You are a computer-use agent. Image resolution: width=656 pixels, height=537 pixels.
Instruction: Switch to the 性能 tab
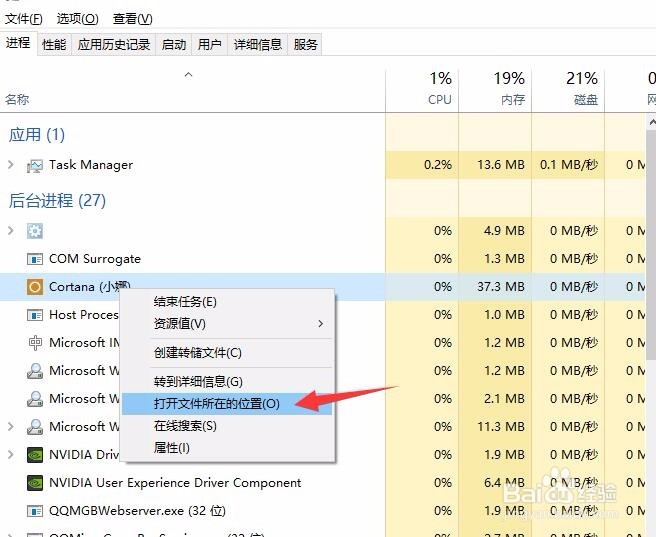click(54, 44)
